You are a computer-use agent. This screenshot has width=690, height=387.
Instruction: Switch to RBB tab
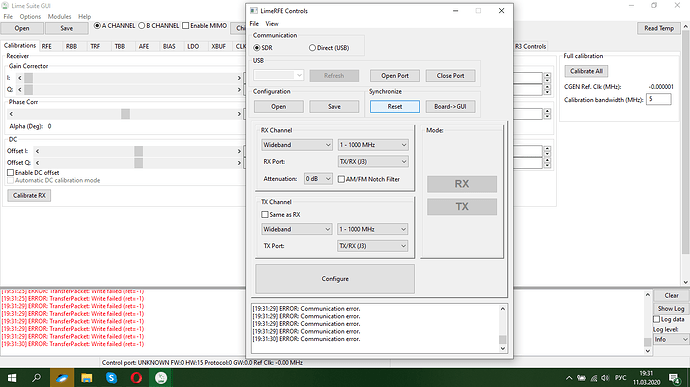pos(71,46)
